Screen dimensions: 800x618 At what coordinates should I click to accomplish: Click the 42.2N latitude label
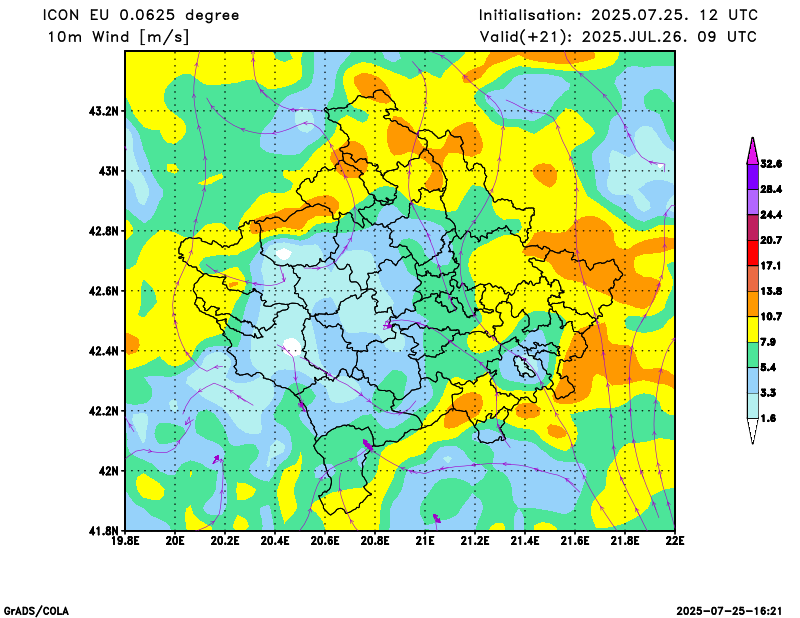pyautogui.click(x=104, y=411)
